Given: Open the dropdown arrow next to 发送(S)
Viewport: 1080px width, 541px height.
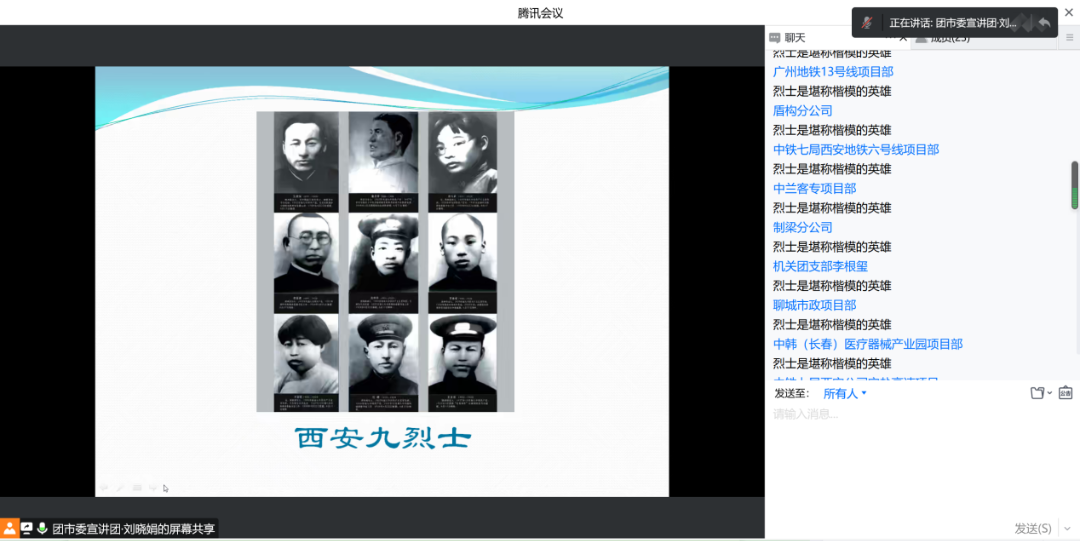Looking at the screenshot, I should (1069, 528).
